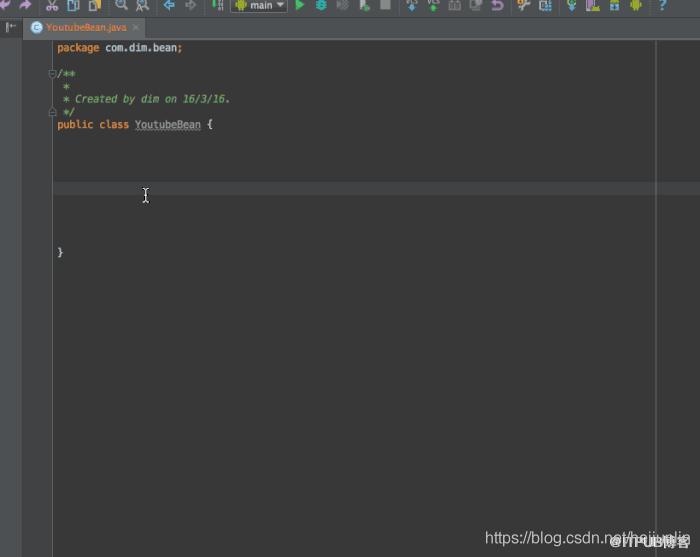Screen dimensions: 700x557
Task: Click the side-panel toggle left of the tab
Action: click(x=10, y=27)
